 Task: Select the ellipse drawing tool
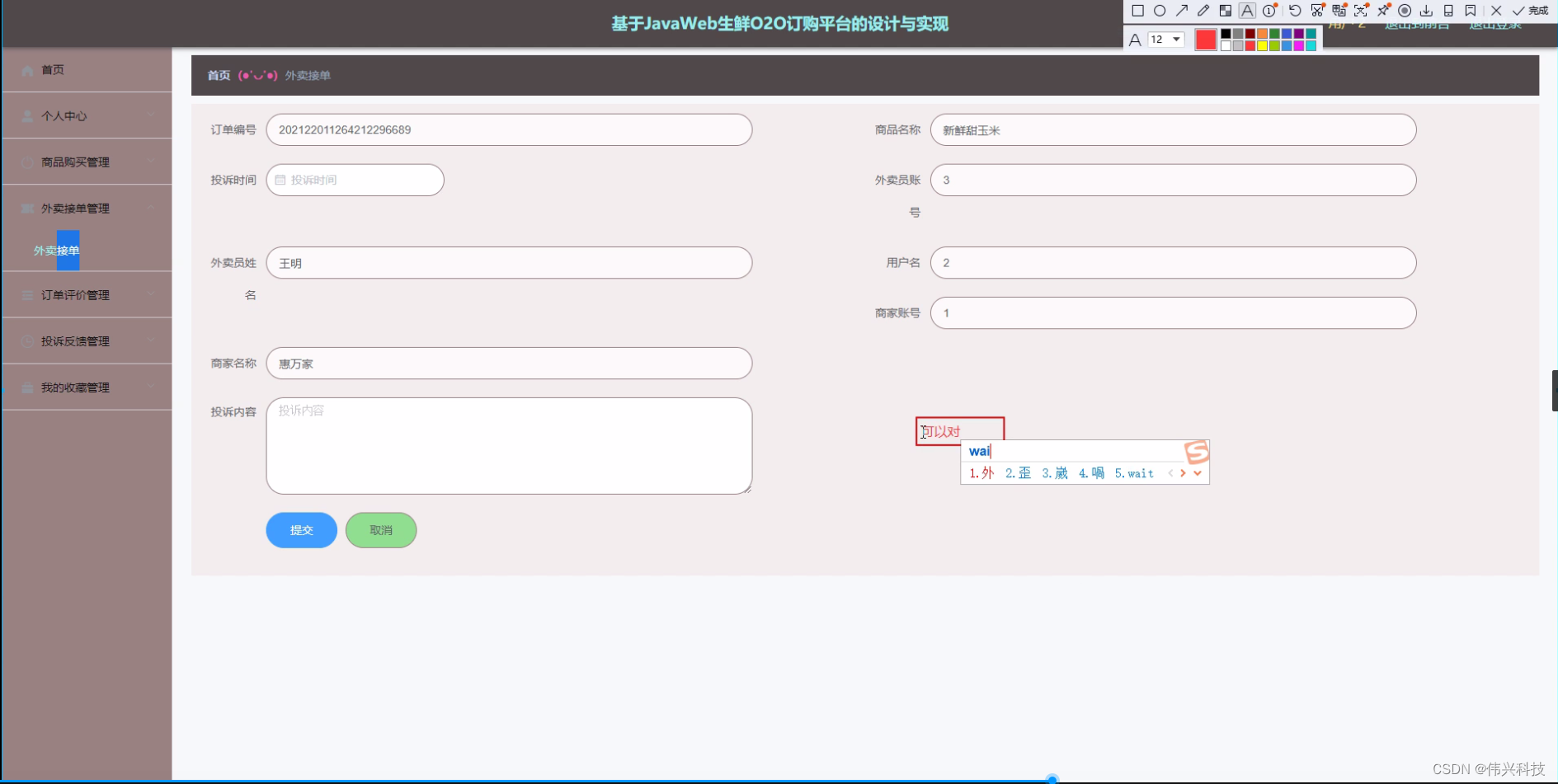coord(1160,10)
